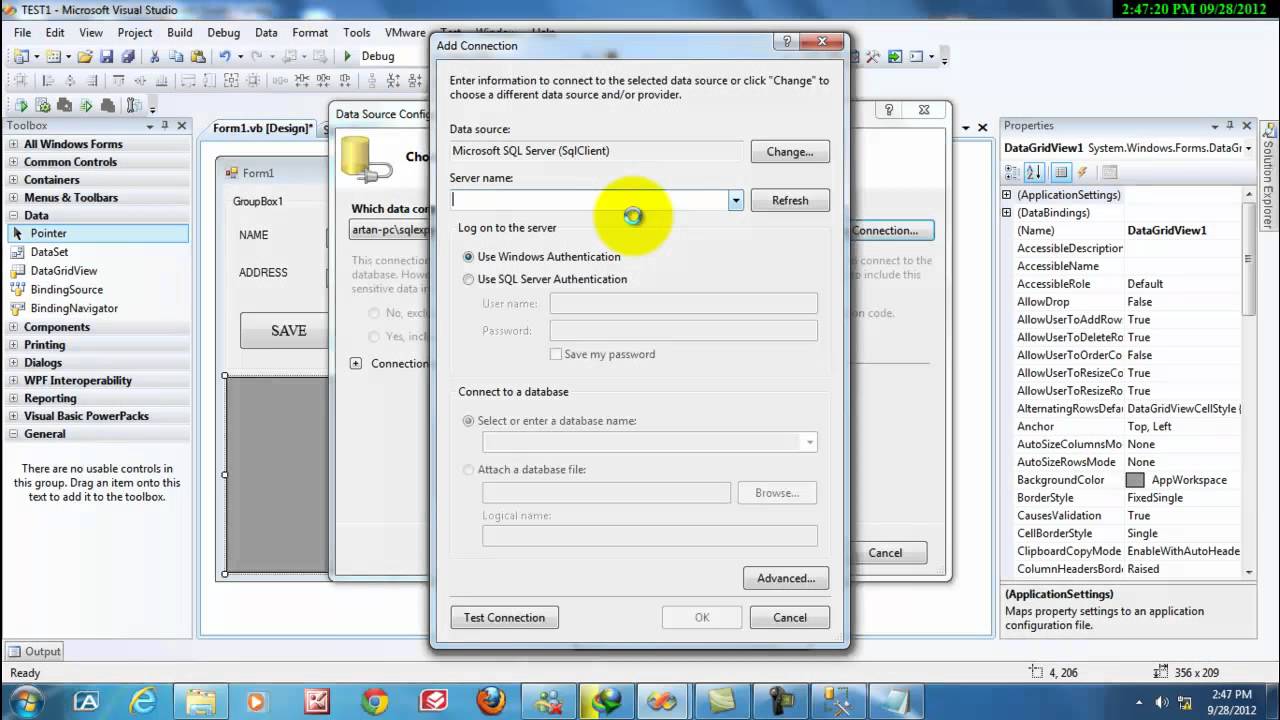Screen dimensions: 1280x720
Task: Click the Cut scissors icon
Action: [x=155, y=57]
